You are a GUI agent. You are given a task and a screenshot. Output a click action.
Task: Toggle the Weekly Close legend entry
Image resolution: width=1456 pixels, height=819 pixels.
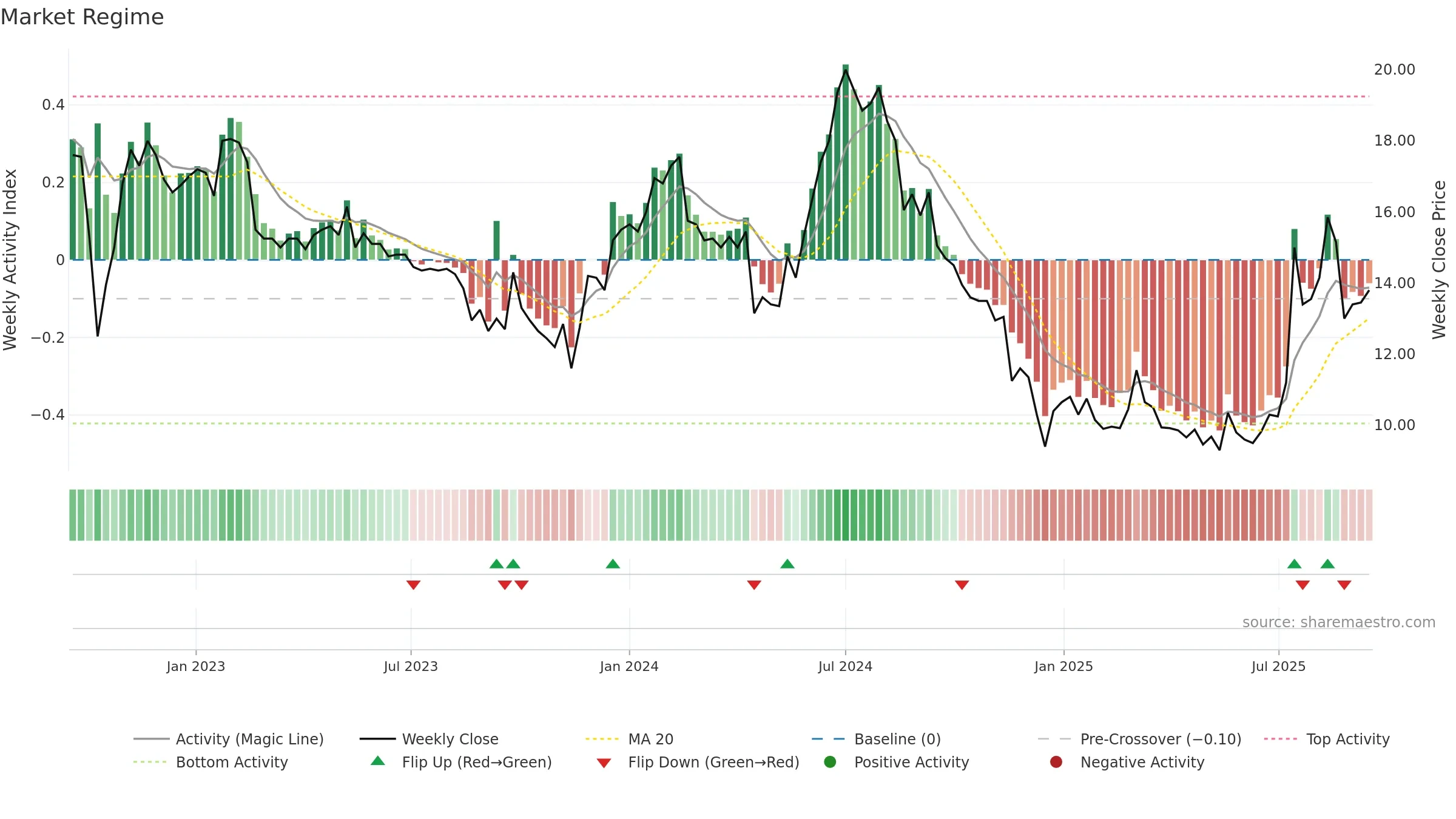(429, 739)
